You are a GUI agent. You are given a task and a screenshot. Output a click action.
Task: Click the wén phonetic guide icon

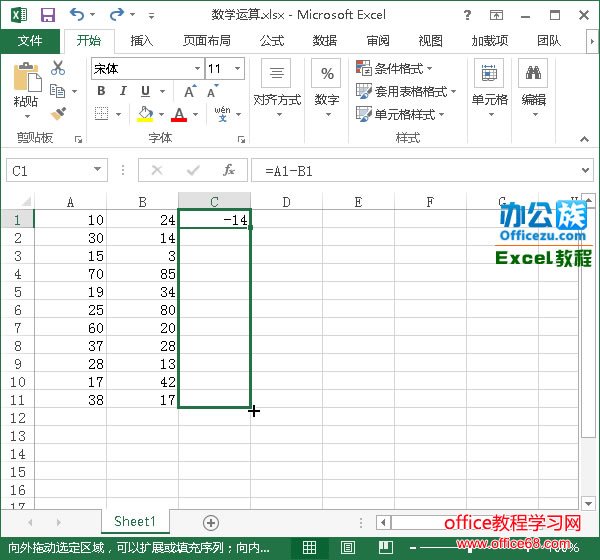[222, 114]
